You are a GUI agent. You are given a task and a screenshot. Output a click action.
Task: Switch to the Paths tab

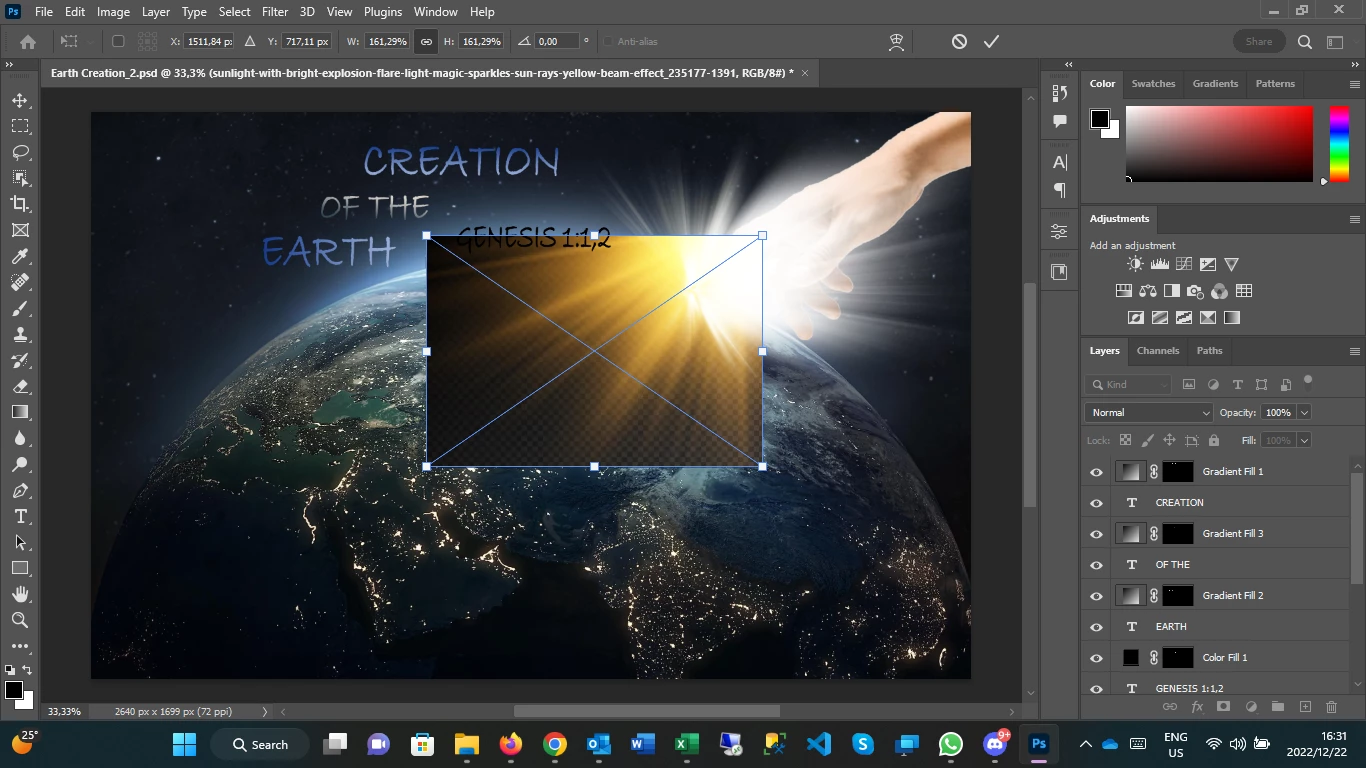(1209, 351)
